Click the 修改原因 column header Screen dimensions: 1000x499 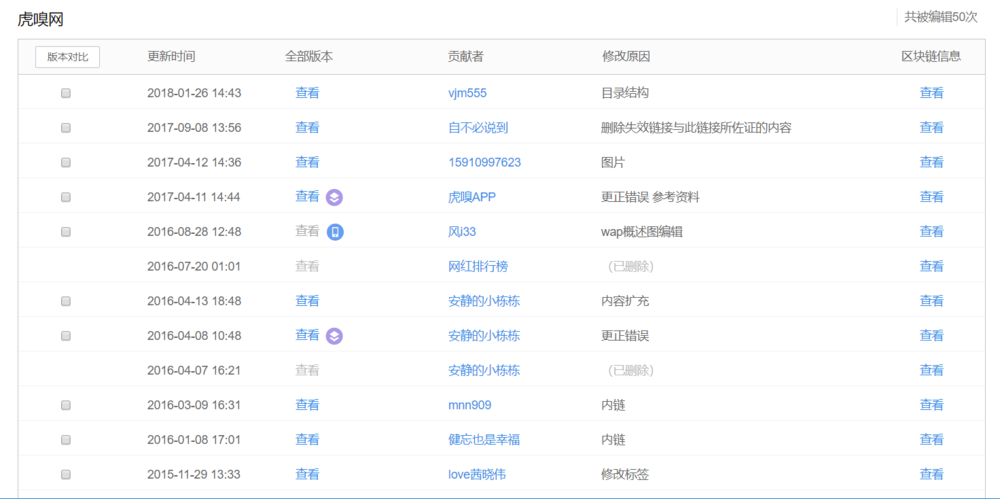[x=626, y=57]
